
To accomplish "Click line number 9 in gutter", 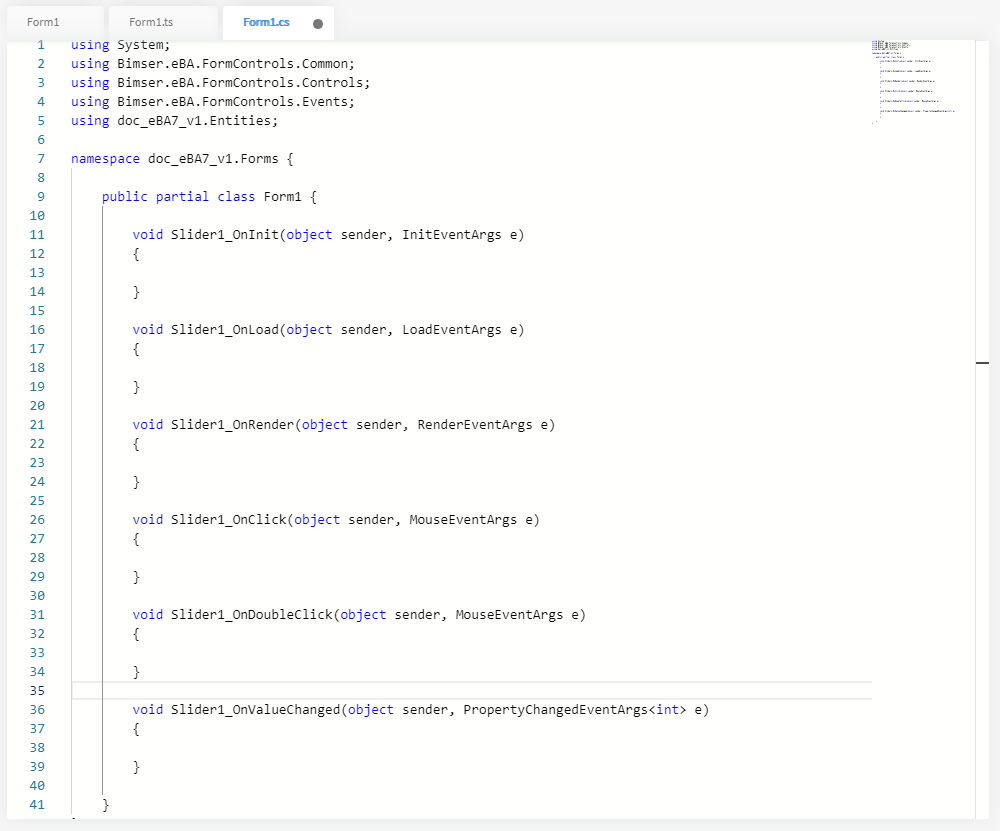I will tap(40, 197).
